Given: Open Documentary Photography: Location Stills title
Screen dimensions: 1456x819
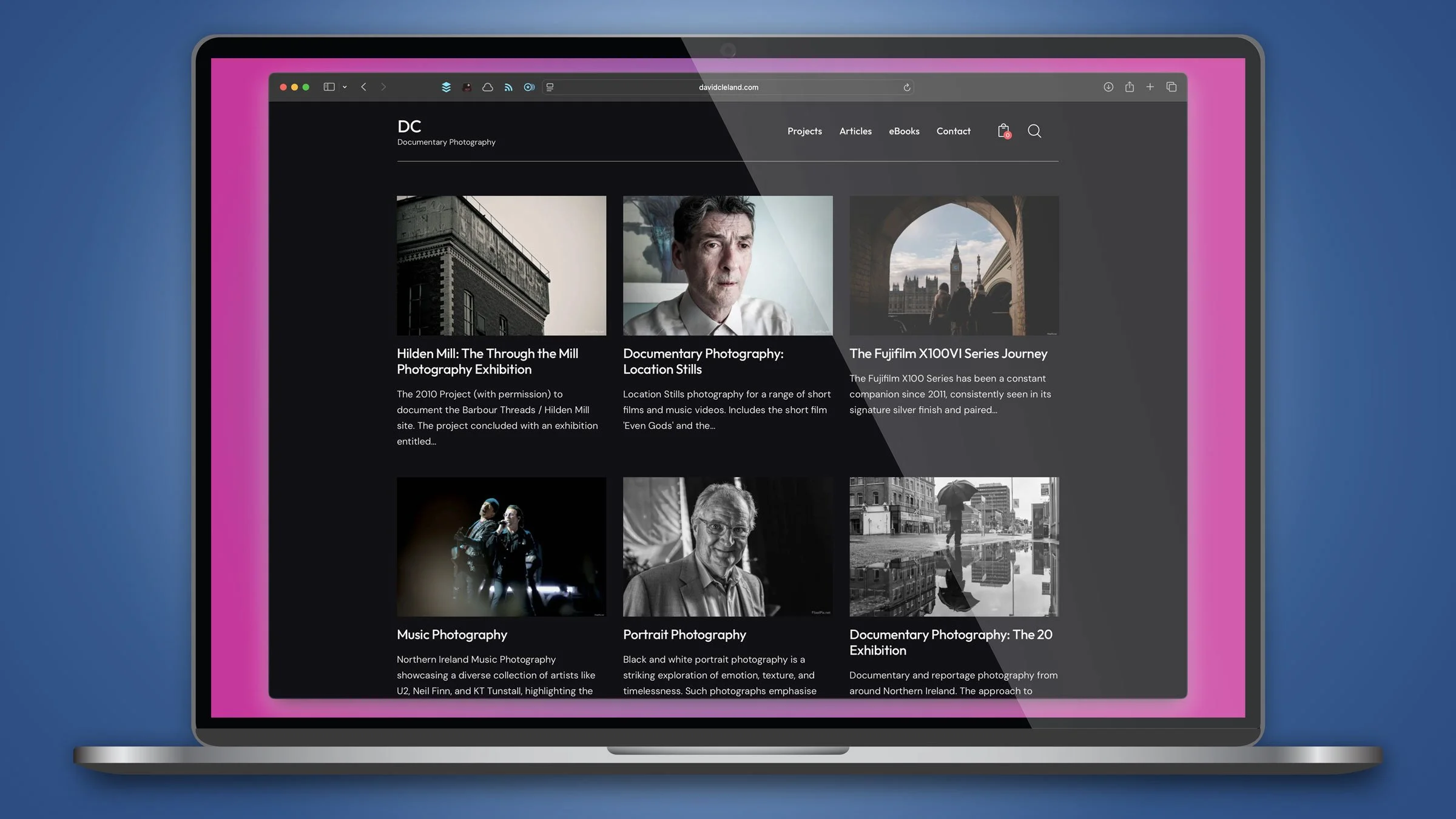Looking at the screenshot, I should click(x=703, y=361).
